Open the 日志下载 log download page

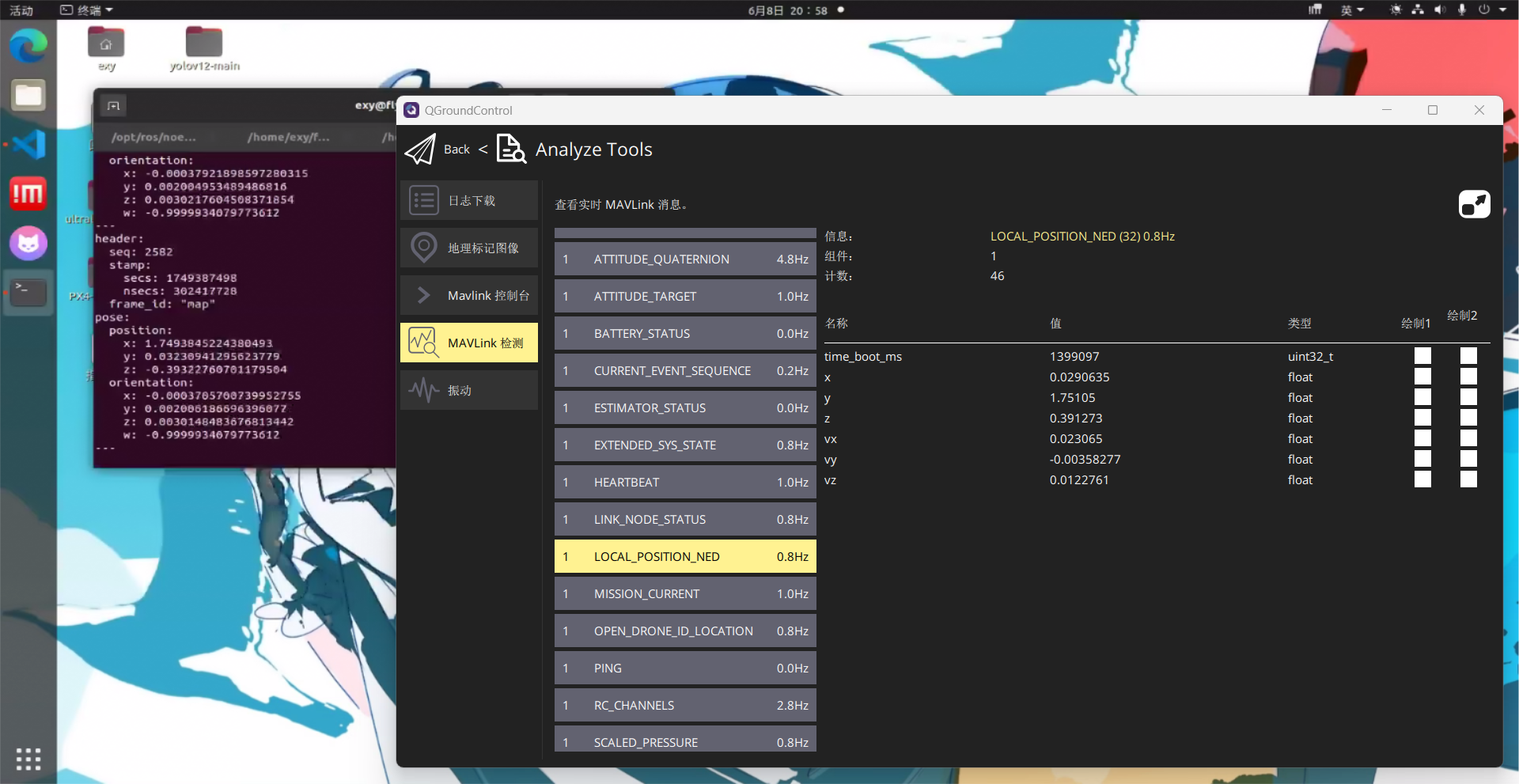tap(469, 200)
